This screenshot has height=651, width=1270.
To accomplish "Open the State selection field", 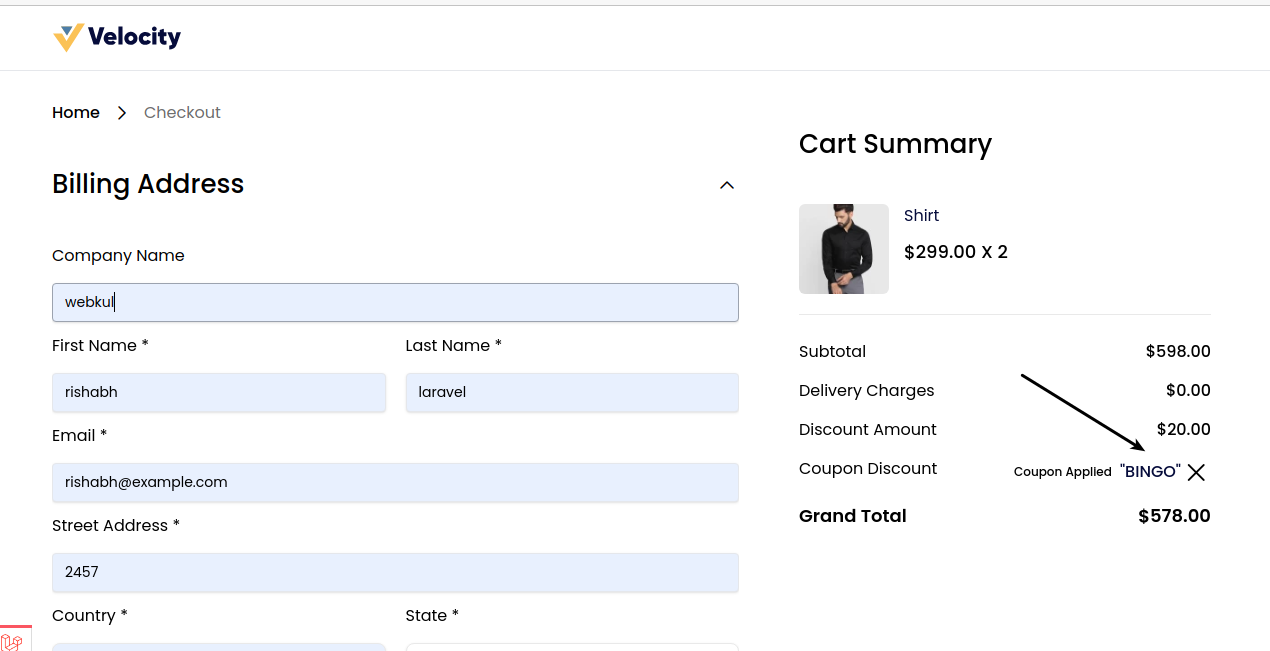I will click(x=572, y=648).
